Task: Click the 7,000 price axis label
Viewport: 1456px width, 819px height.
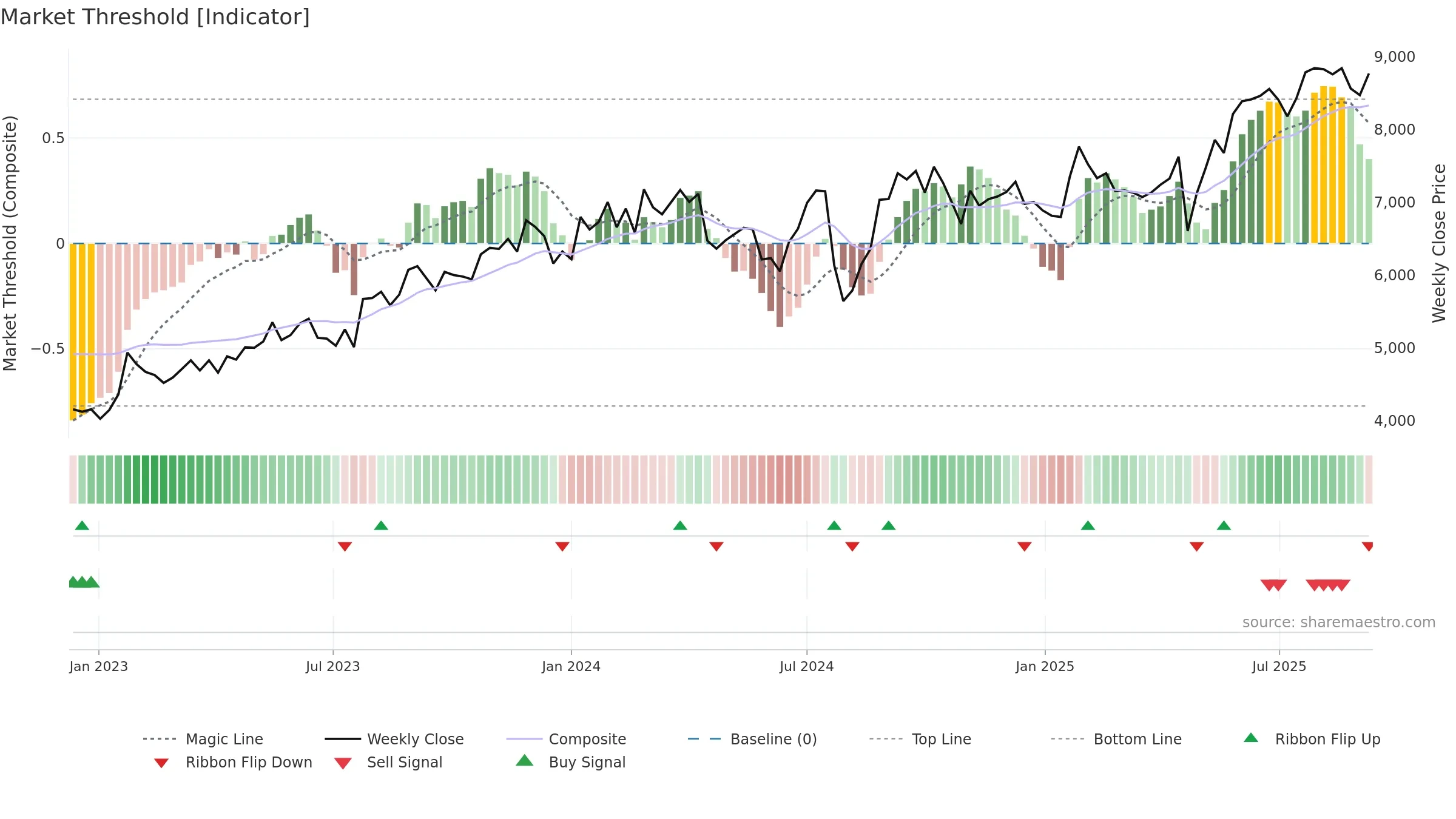Action: [x=1395, y=203]
